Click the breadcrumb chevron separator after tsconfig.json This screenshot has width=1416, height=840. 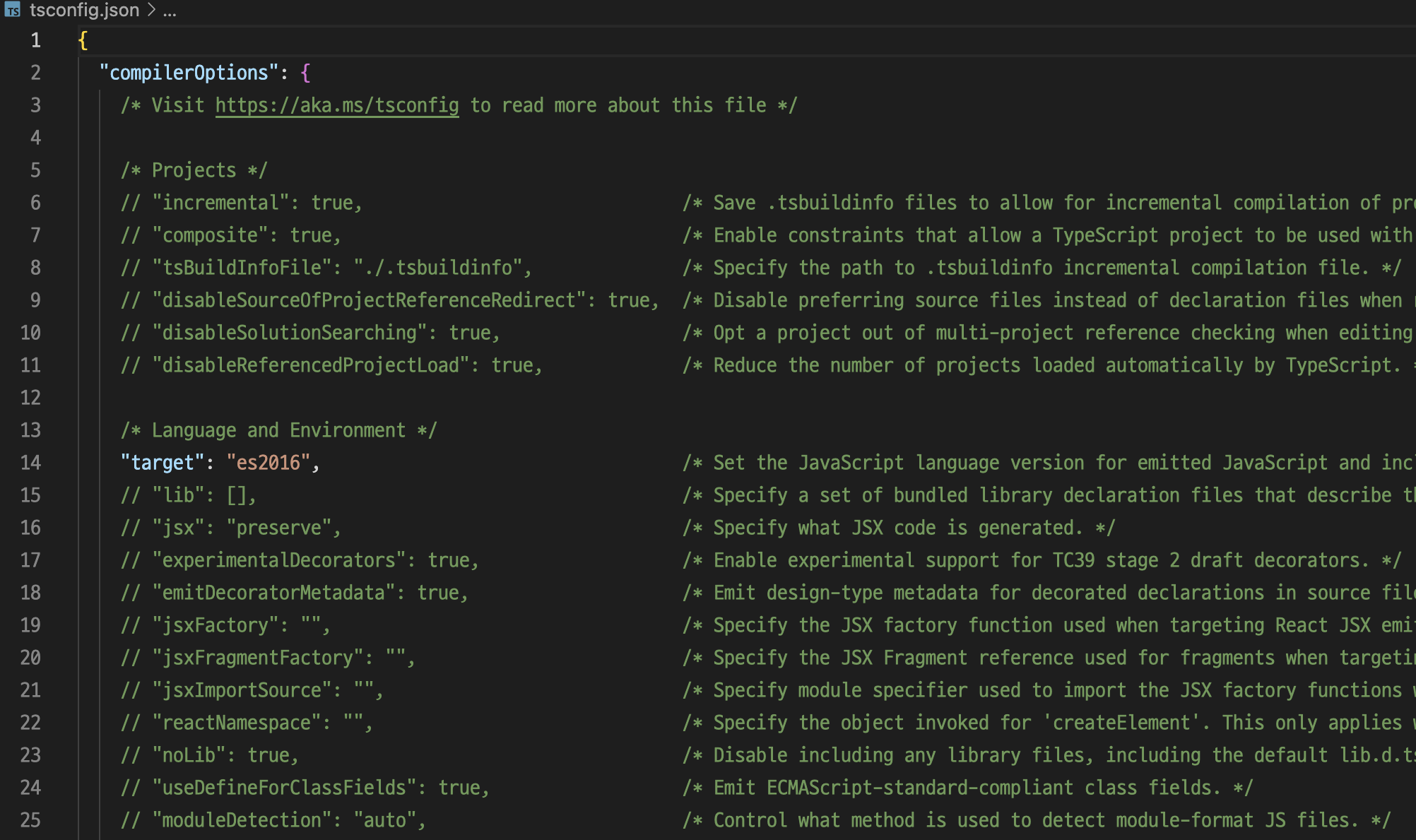click(151, 11)
